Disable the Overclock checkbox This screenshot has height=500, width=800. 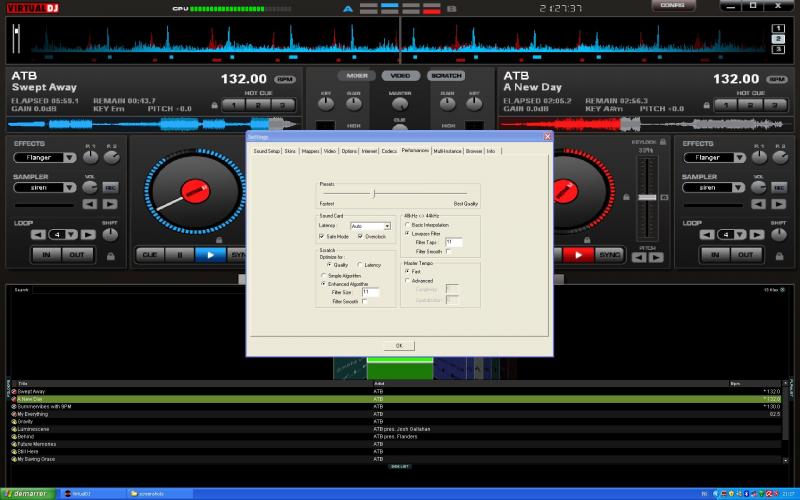click(x=360, y=236)
